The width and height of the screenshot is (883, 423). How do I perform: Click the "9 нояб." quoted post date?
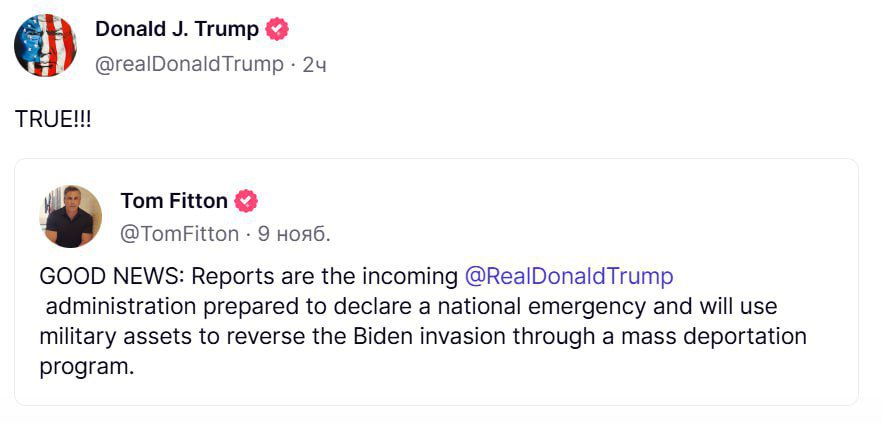click(x=294, y=234)
